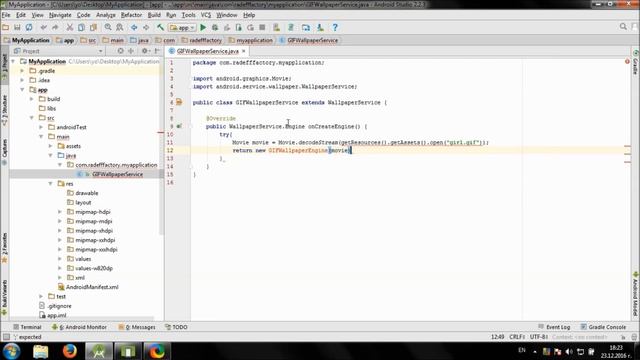This screenshot has width=640, height=360.
Task: Click the Open folder toolbar icon
Action: [x=6, y=27]
